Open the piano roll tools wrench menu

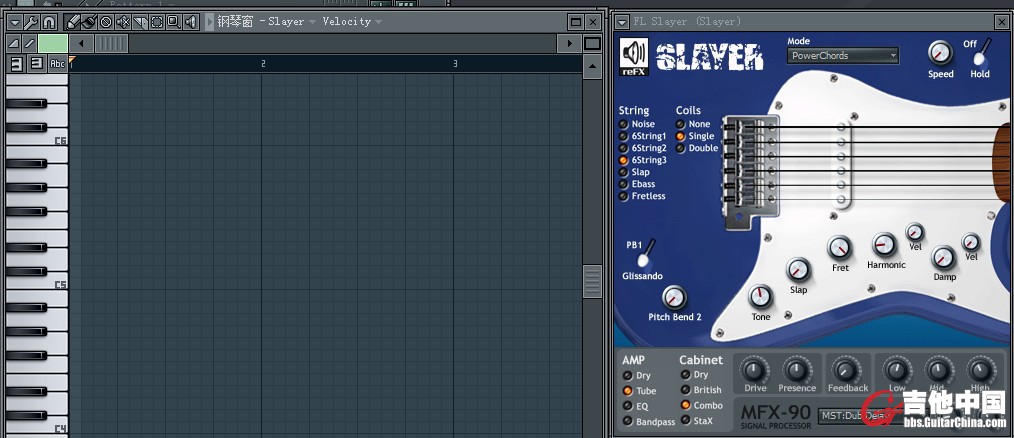pos(31,23)
